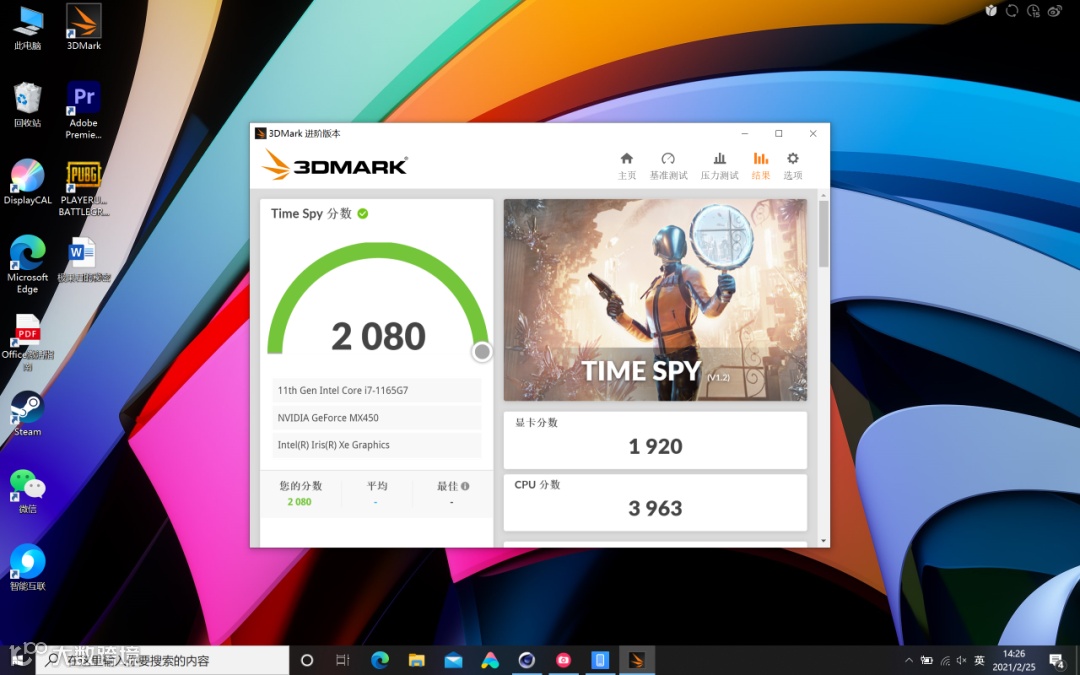Expand the system tray hidden icons chevron
The width and height of the screenshot is (1080, 675).
pos(908,660)
